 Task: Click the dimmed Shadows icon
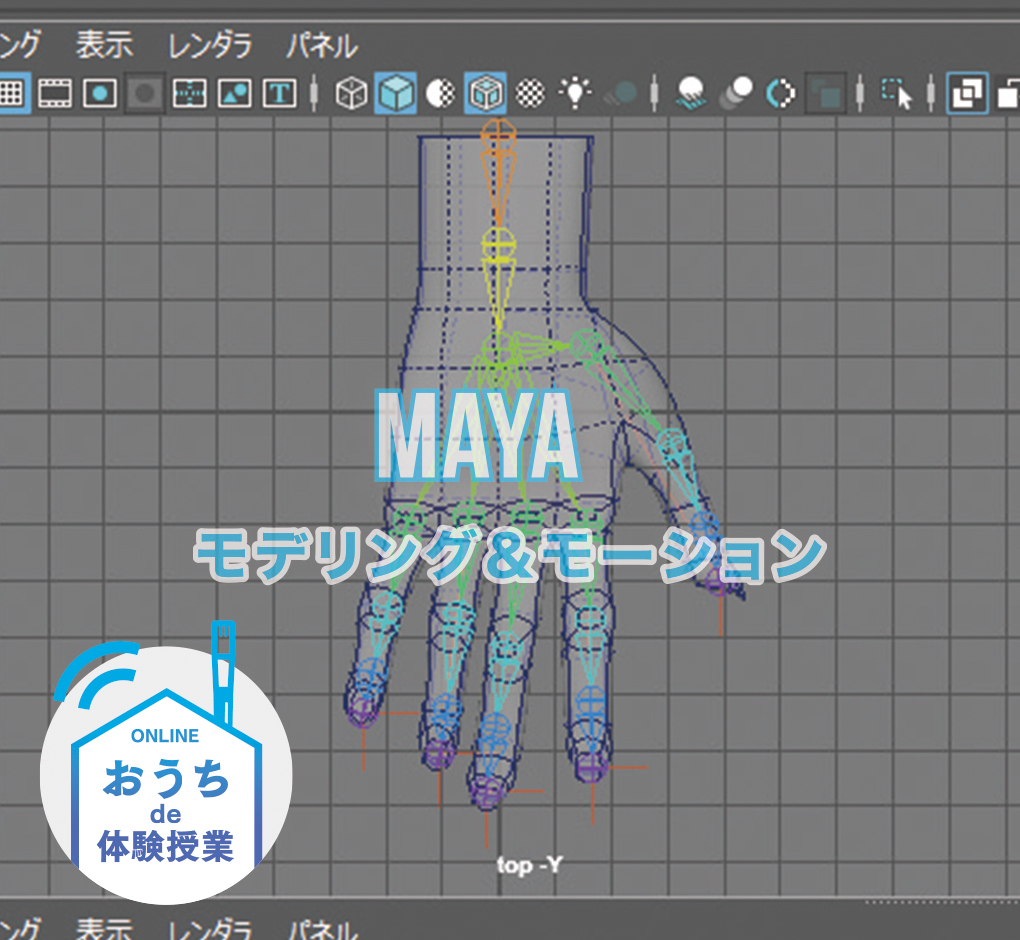620,93
